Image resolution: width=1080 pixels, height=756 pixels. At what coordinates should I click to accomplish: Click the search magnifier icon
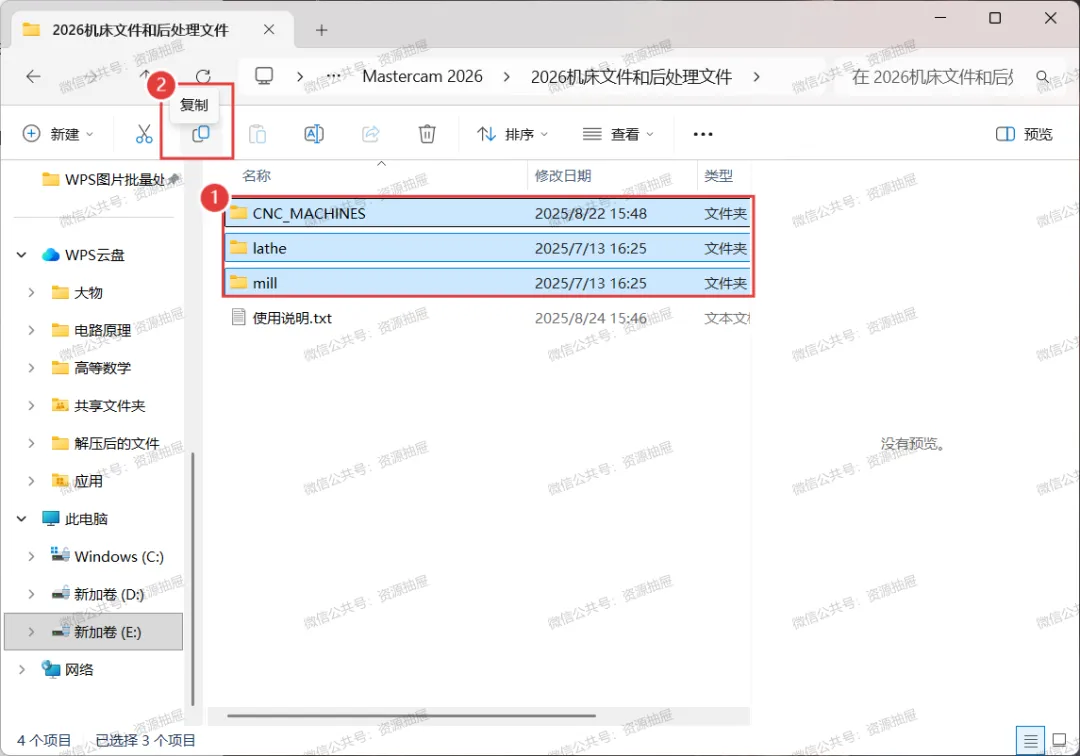click(1043, 76)
